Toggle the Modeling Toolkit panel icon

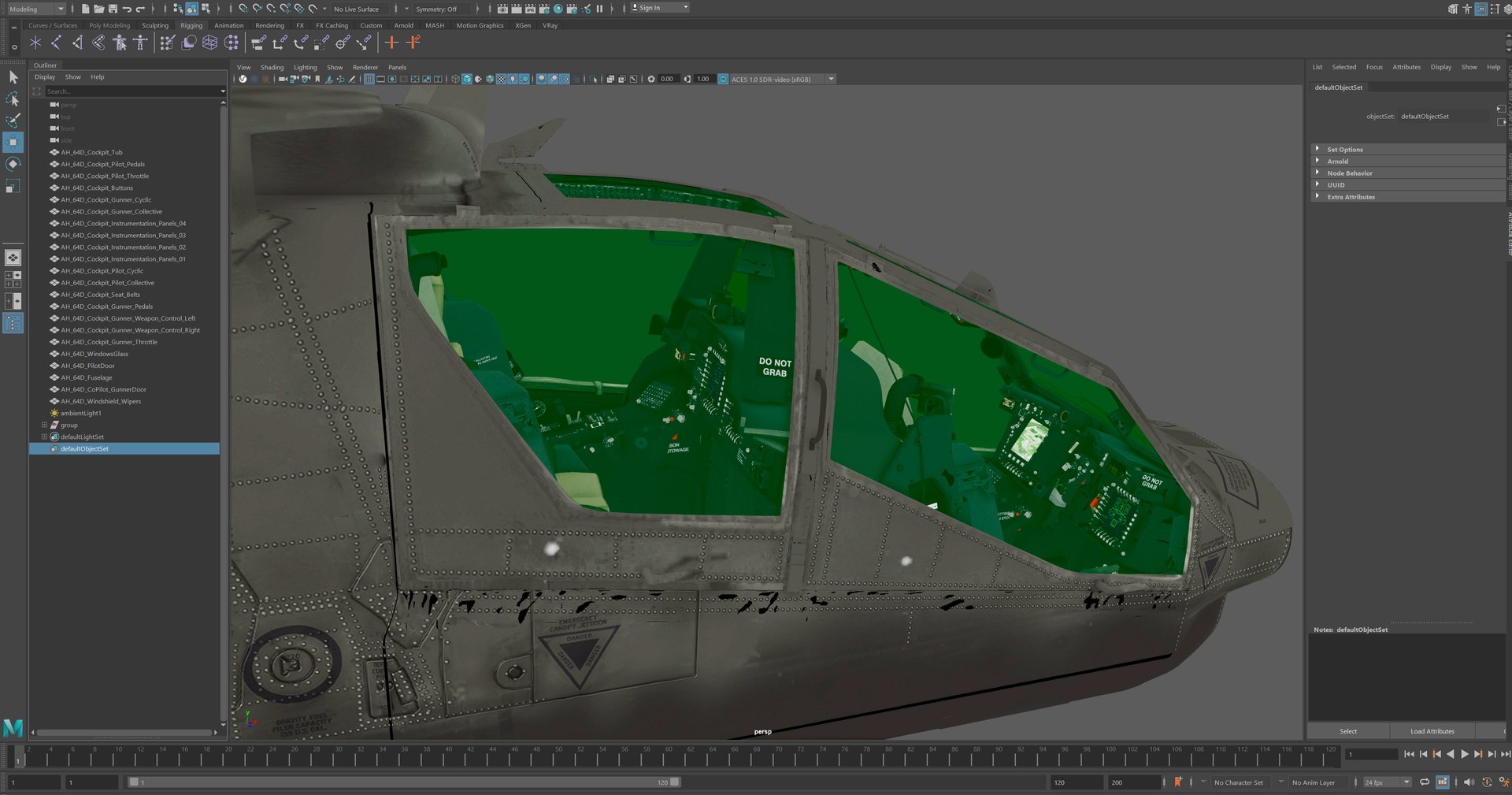[1453, 9]
